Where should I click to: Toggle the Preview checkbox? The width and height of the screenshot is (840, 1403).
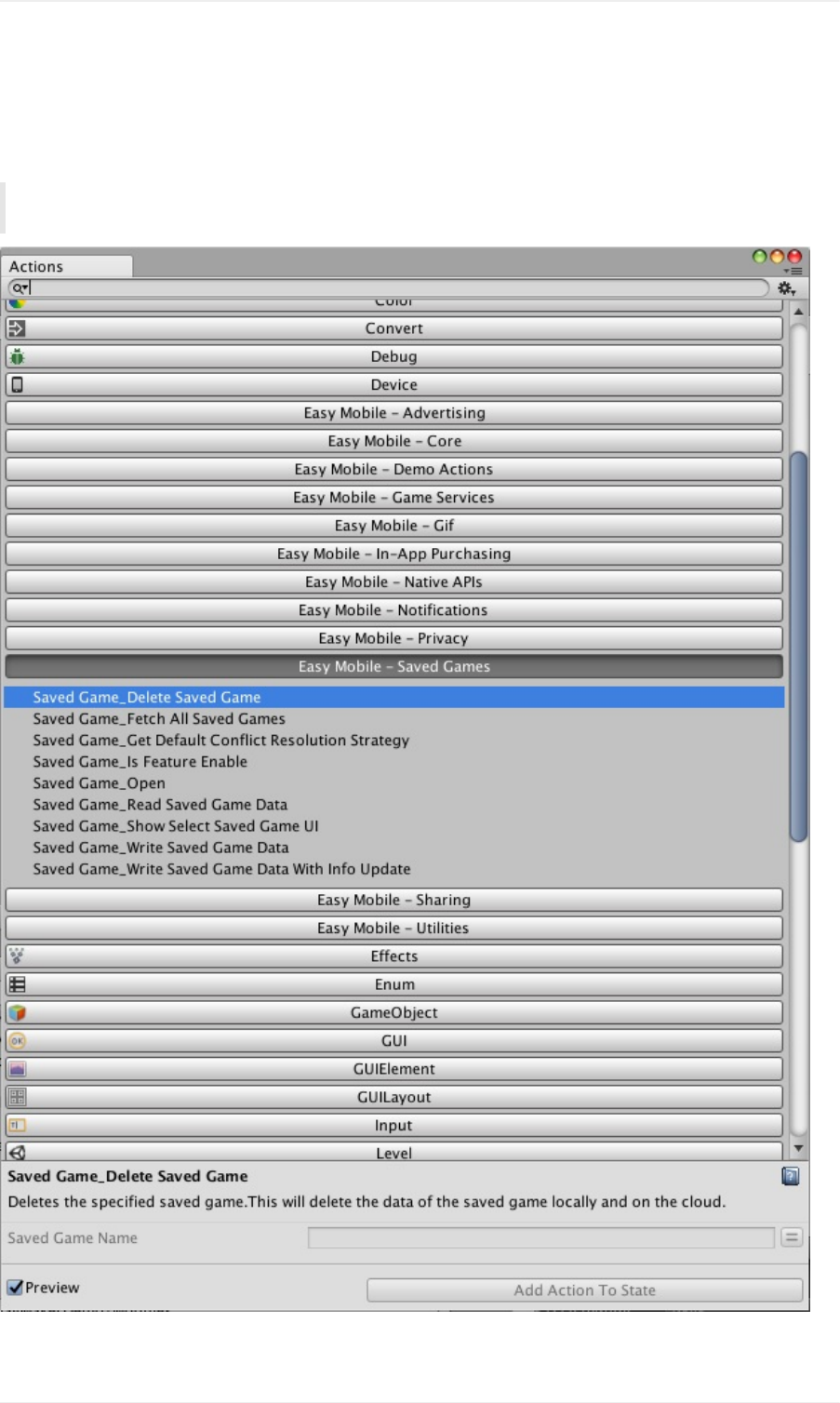[x=15, y=1288]
